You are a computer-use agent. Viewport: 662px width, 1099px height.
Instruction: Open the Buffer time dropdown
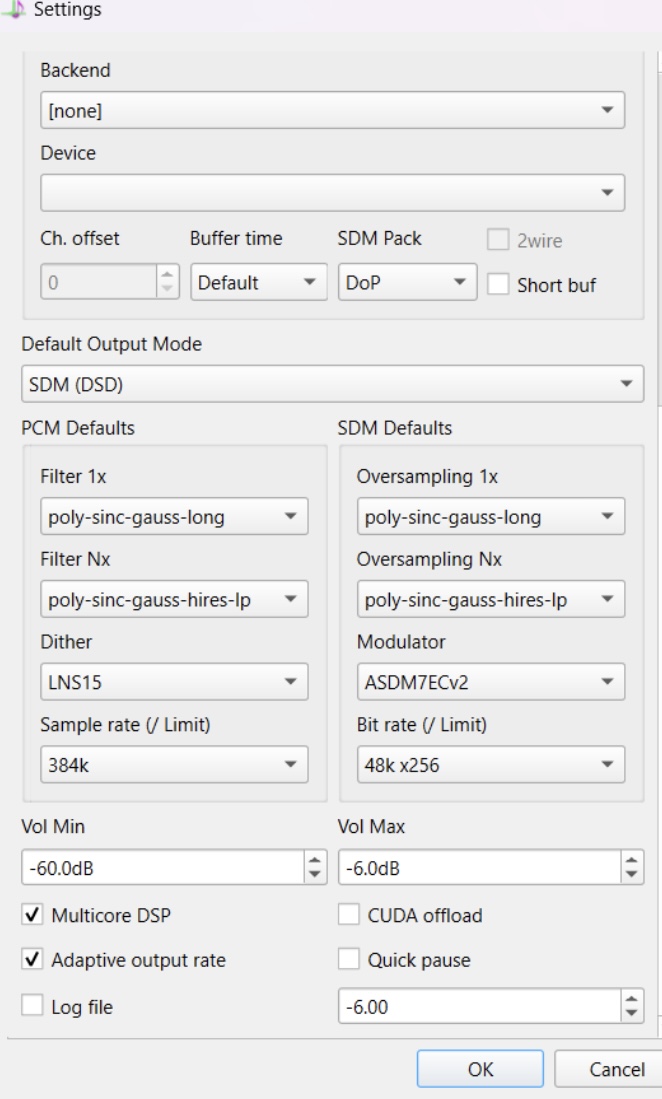coord(257,283)
